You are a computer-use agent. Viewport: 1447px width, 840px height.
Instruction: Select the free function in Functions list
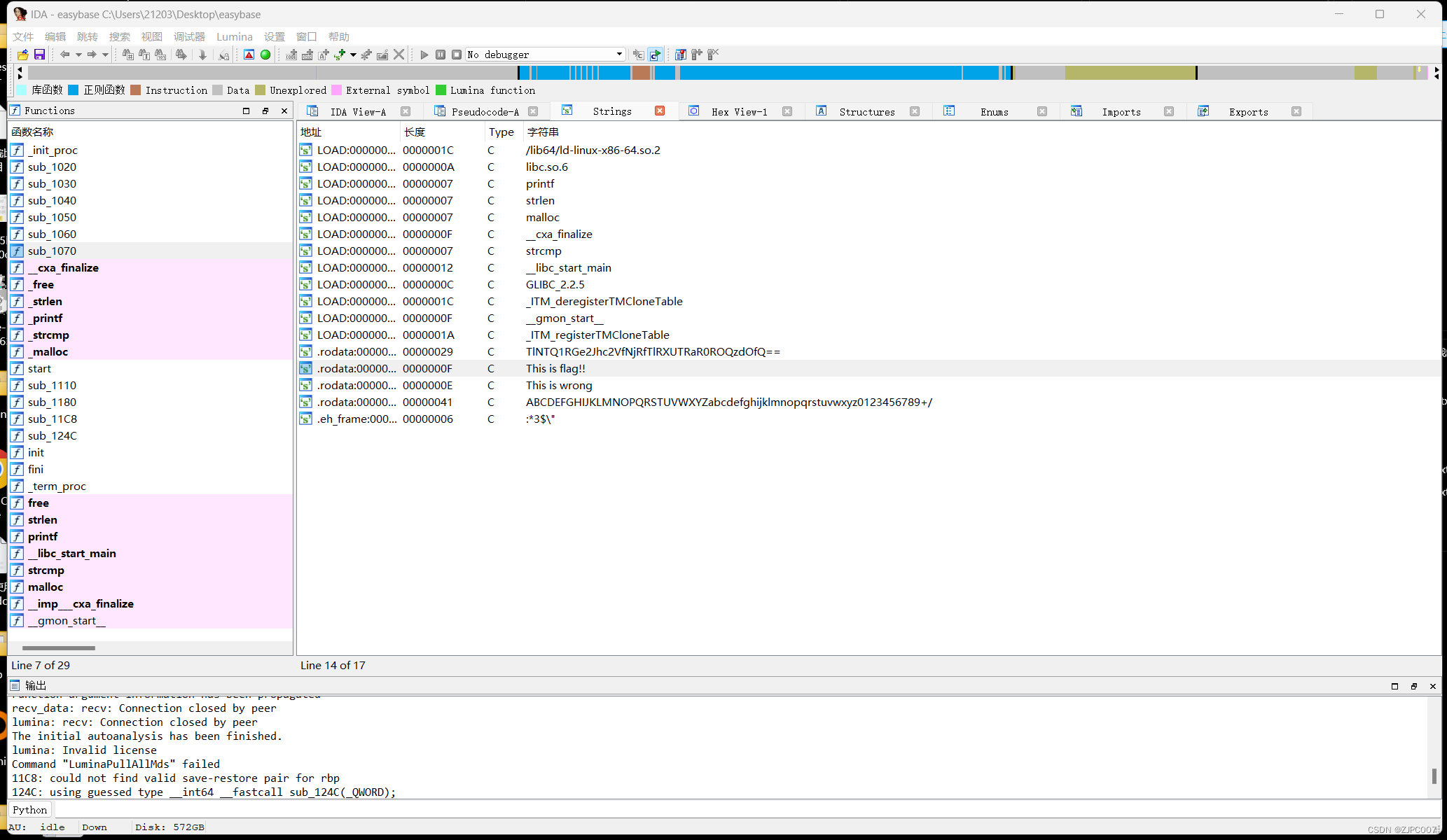click(x=39, y=503)
